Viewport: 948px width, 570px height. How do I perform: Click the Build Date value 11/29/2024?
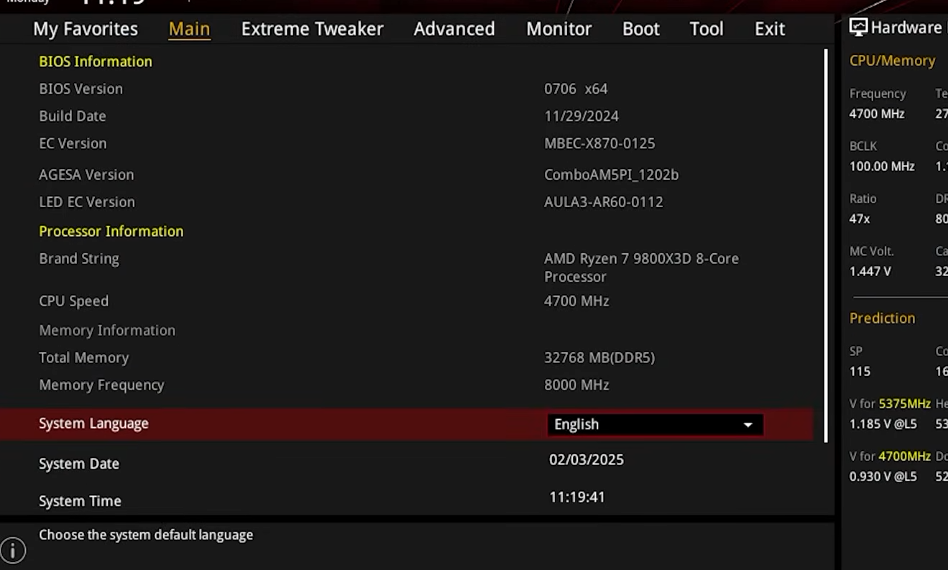pos(582,116)
